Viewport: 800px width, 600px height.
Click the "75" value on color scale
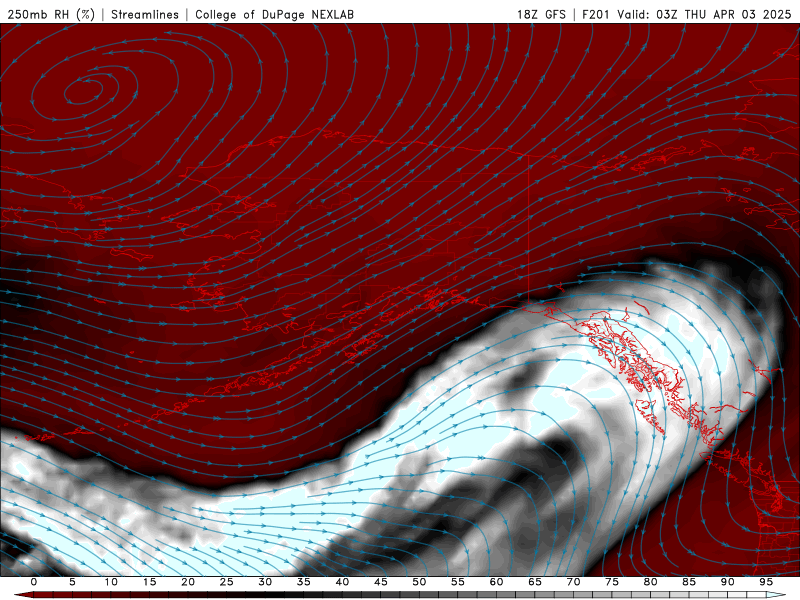612,582
